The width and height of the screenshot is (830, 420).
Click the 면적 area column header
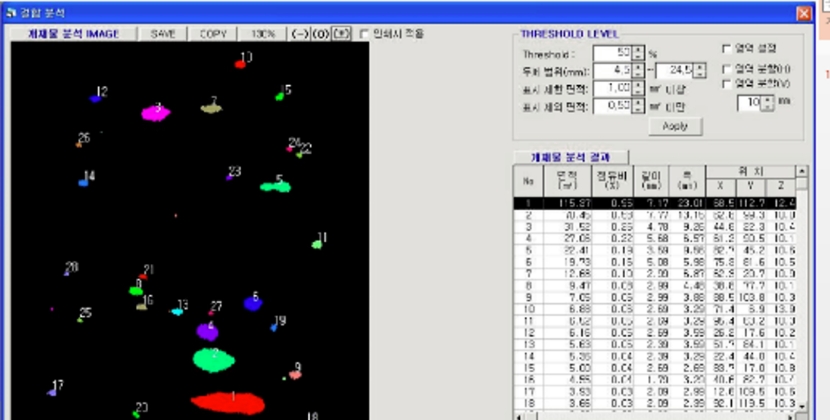tap(567, 181)
